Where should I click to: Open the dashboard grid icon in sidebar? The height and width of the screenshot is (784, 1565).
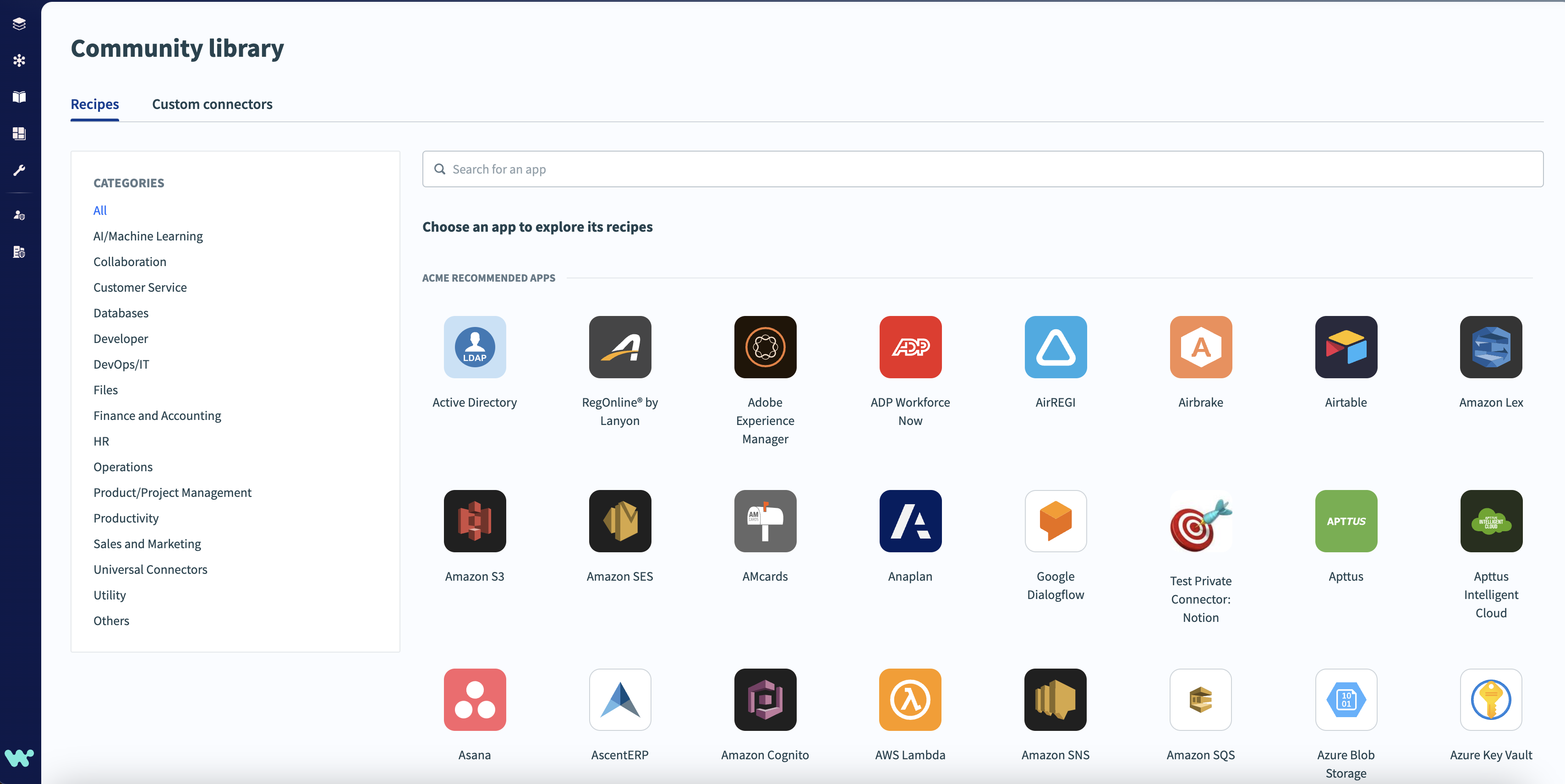[19, 134]
